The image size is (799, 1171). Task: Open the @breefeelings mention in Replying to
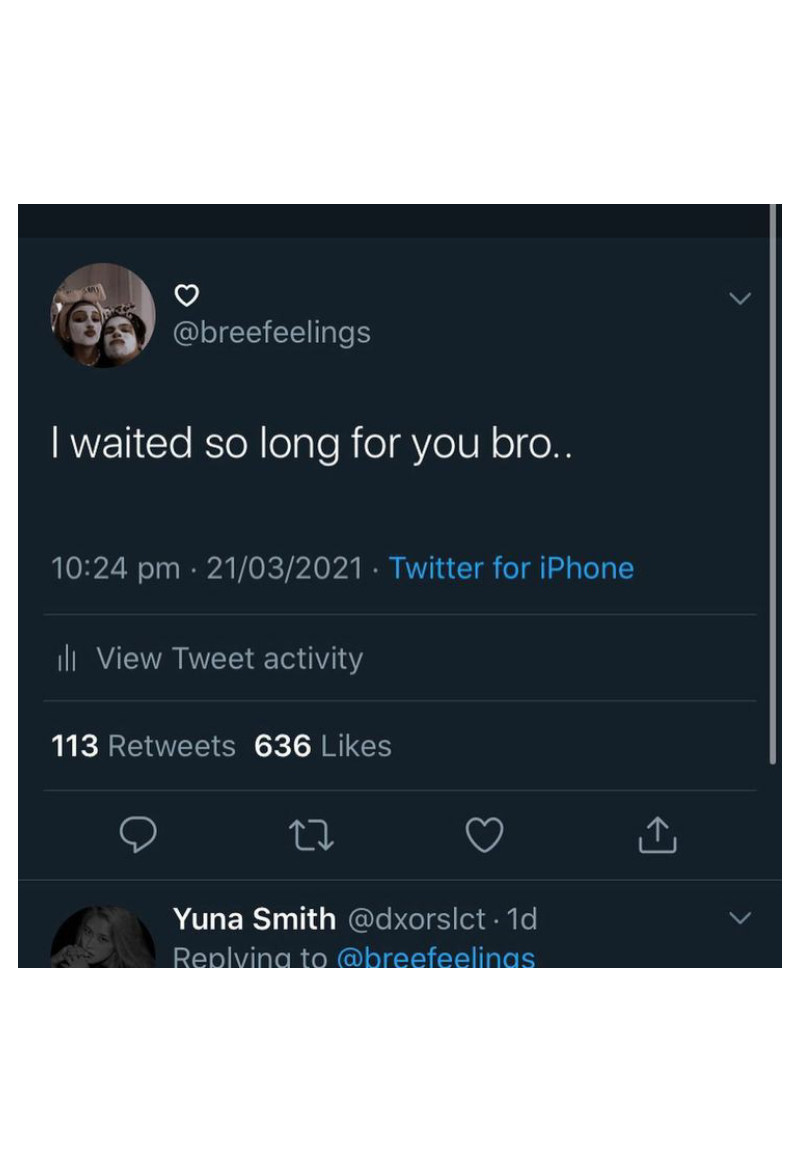point(436,957)
